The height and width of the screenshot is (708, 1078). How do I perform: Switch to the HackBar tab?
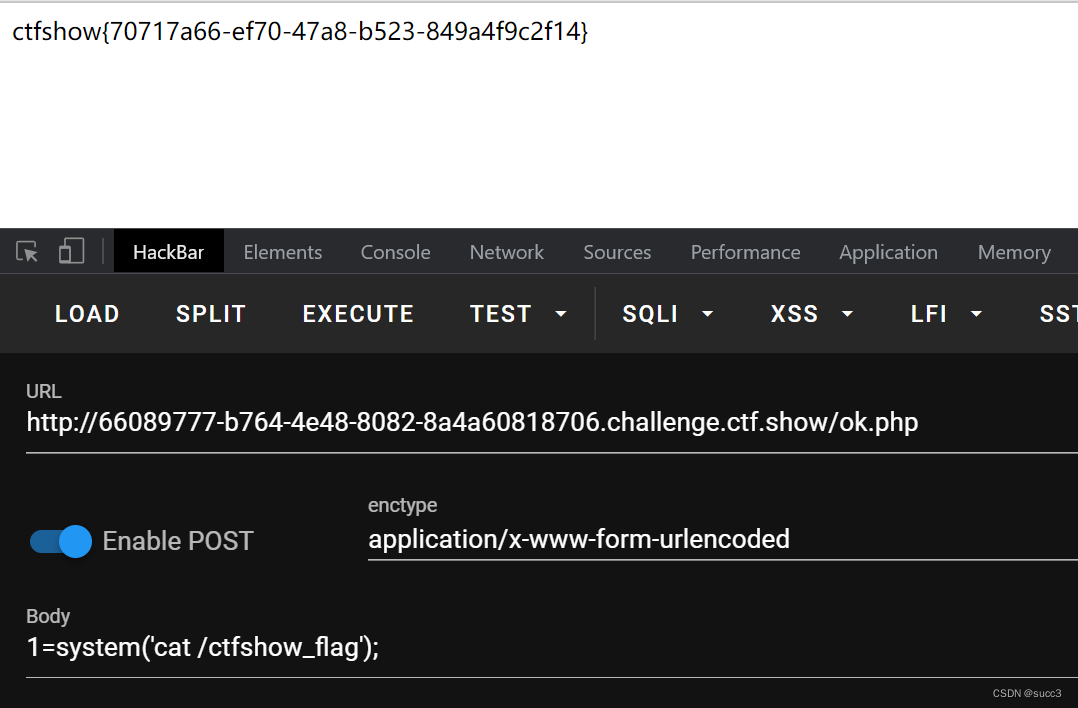pos(168,252)
